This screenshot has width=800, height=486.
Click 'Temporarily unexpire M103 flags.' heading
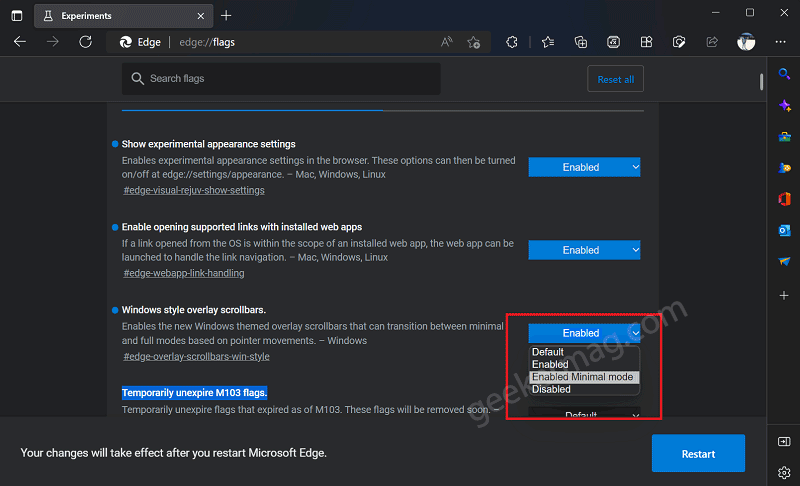194,393
